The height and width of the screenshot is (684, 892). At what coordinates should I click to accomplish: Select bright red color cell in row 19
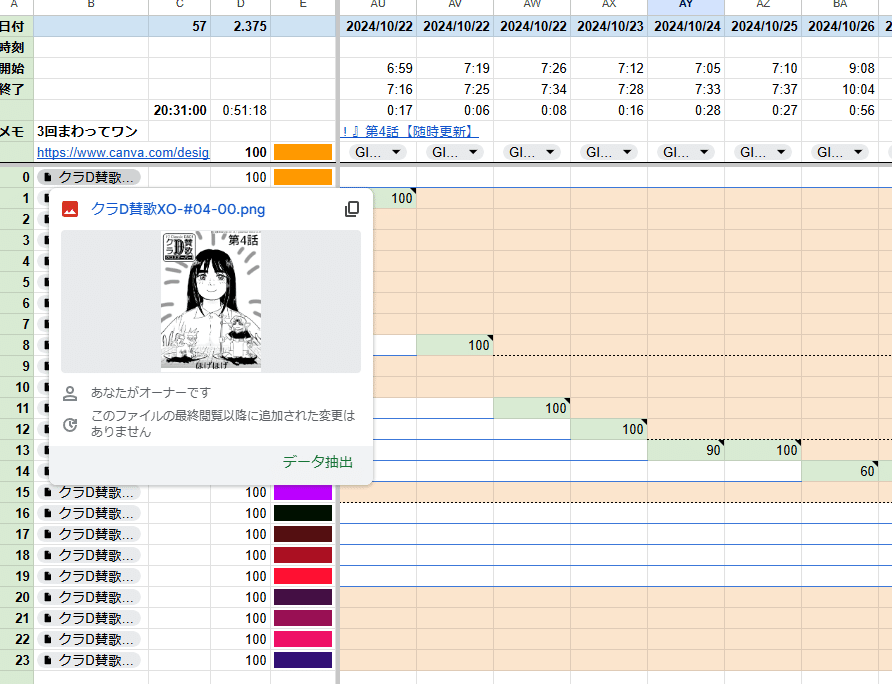click(303, 576)
